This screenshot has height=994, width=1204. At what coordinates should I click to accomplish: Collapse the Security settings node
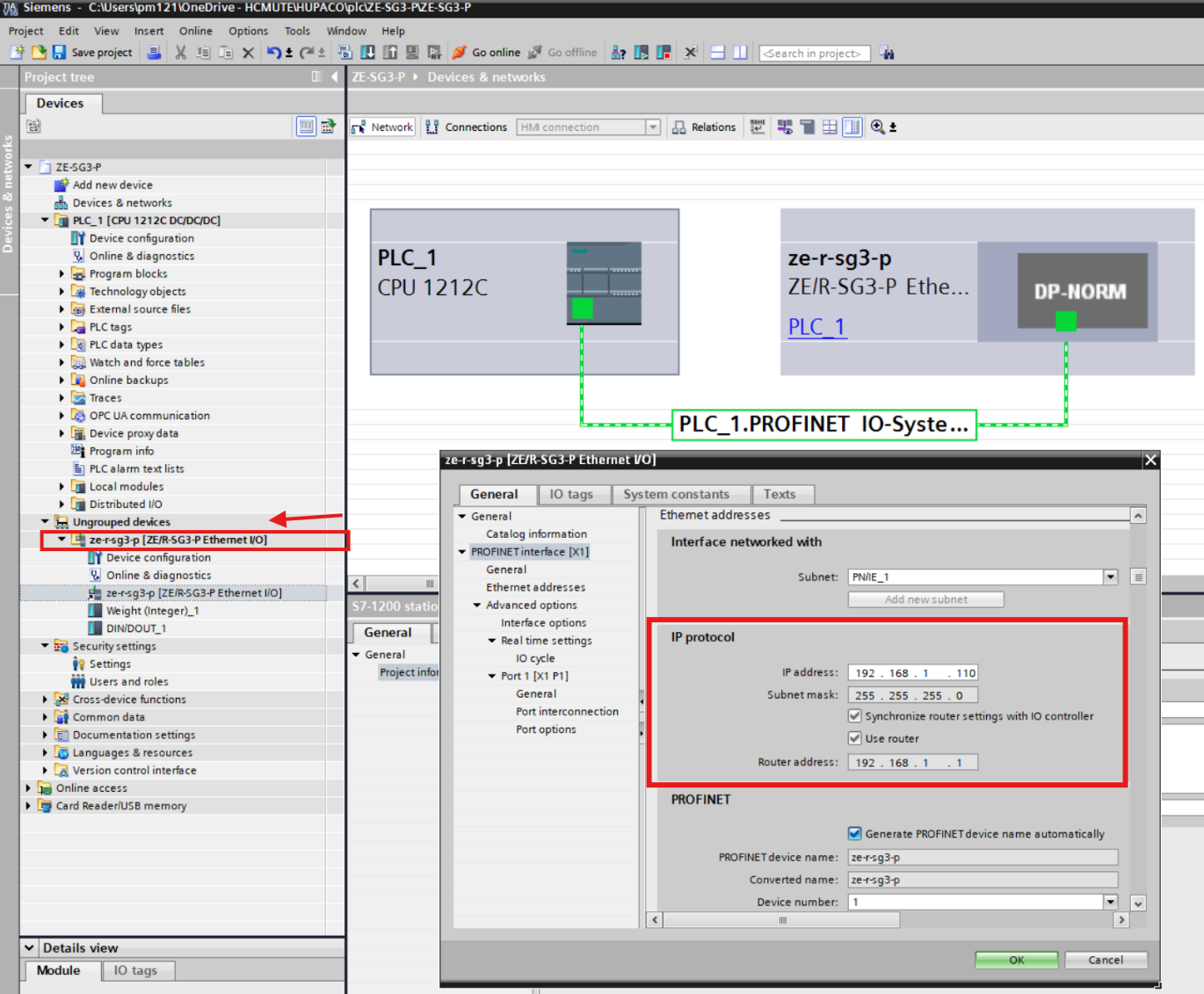point(45,646)
